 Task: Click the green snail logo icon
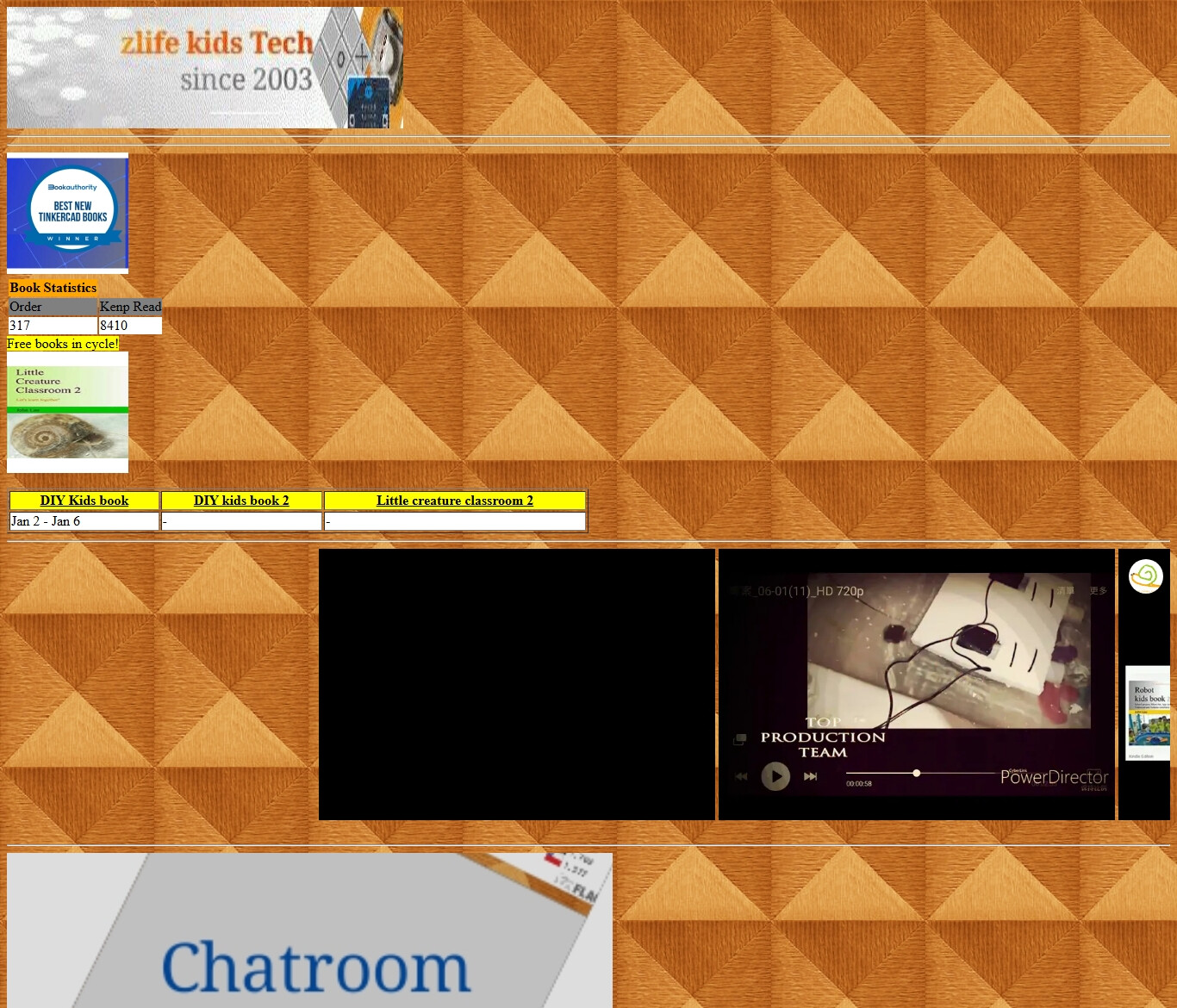(1145, 576)
